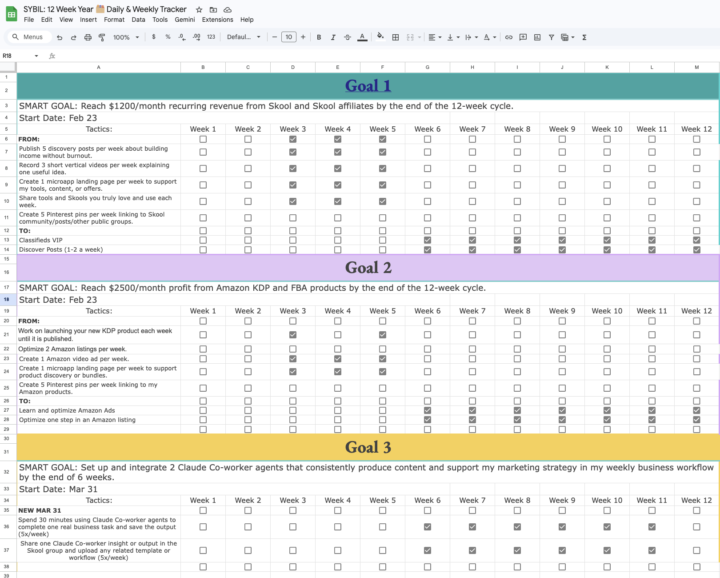
Task: Open the vertical align dropdown
Action: click(x=453, y=37)
